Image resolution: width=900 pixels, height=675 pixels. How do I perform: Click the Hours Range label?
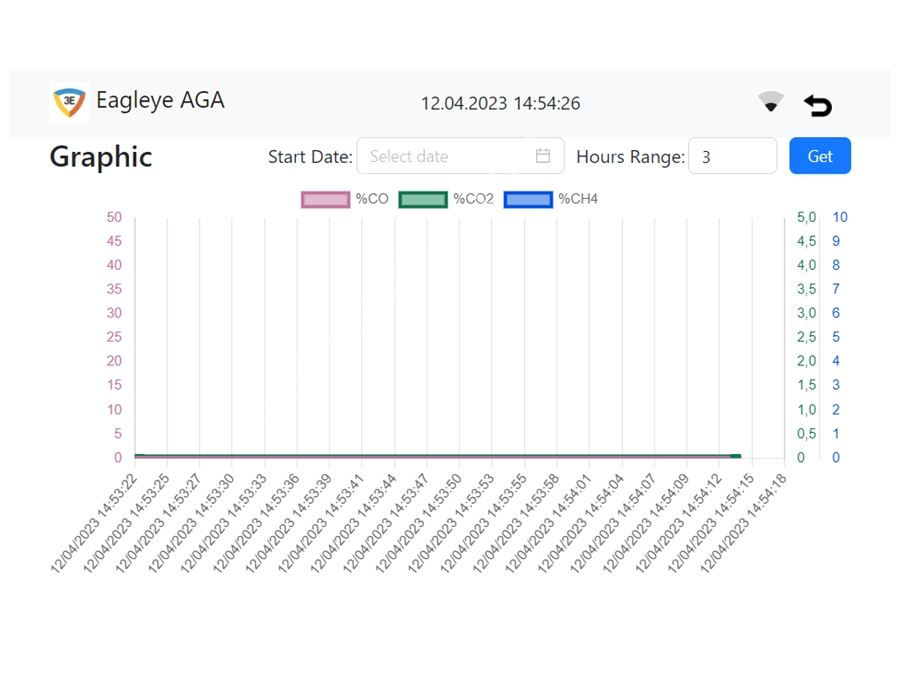[630, 157]
